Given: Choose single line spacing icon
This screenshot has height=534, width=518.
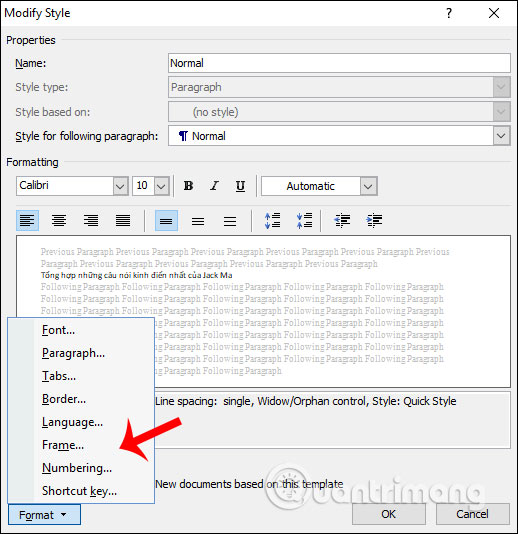Looking at the screenshot, I should [166, 221].
